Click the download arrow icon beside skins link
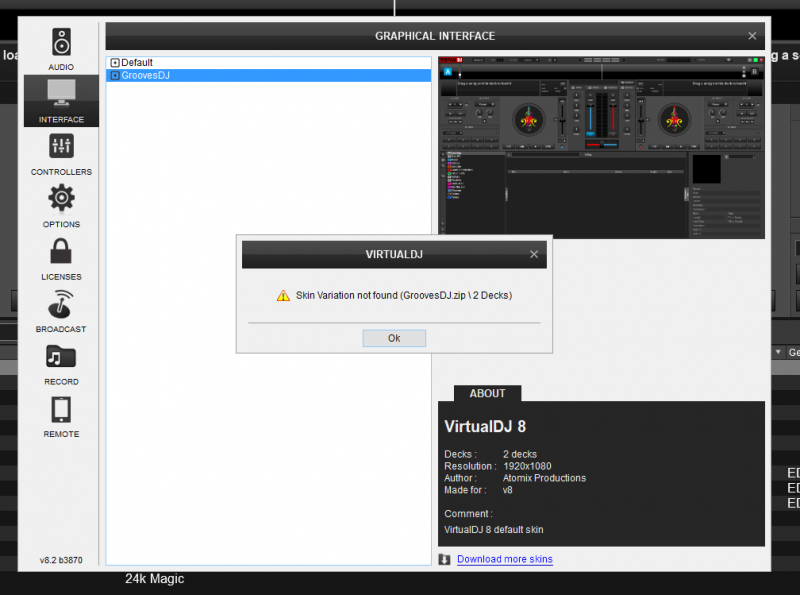 [444, 559]
